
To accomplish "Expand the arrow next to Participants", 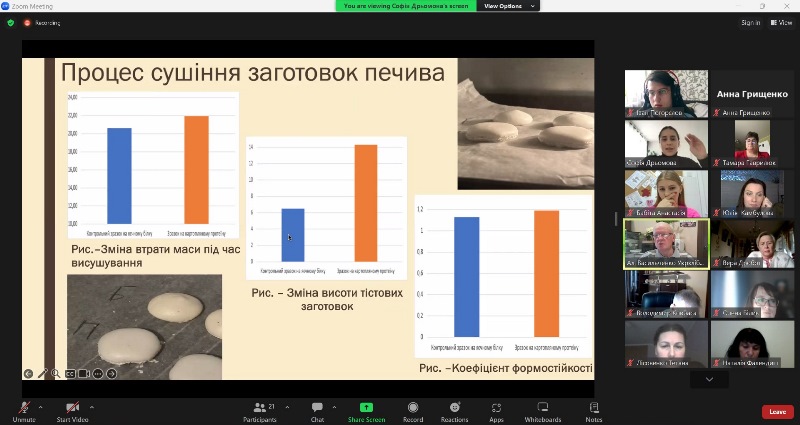I will pos(287,408).
